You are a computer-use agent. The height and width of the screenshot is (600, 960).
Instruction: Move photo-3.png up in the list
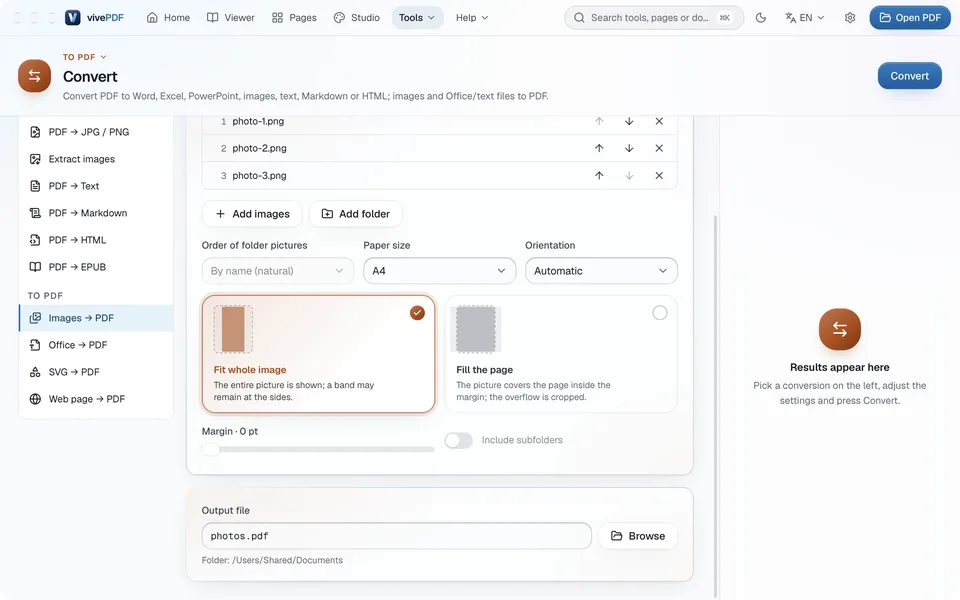599,176
